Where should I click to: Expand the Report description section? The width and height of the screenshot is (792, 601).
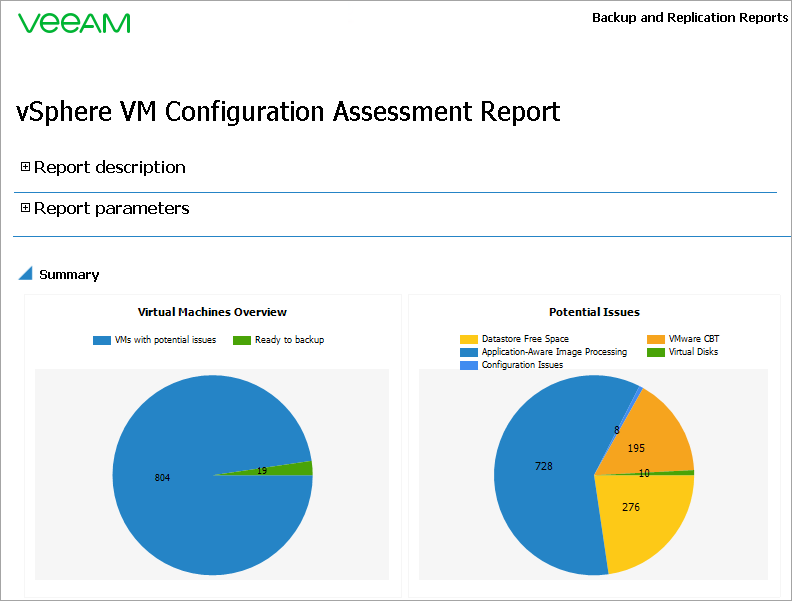[x=25, y=167]
